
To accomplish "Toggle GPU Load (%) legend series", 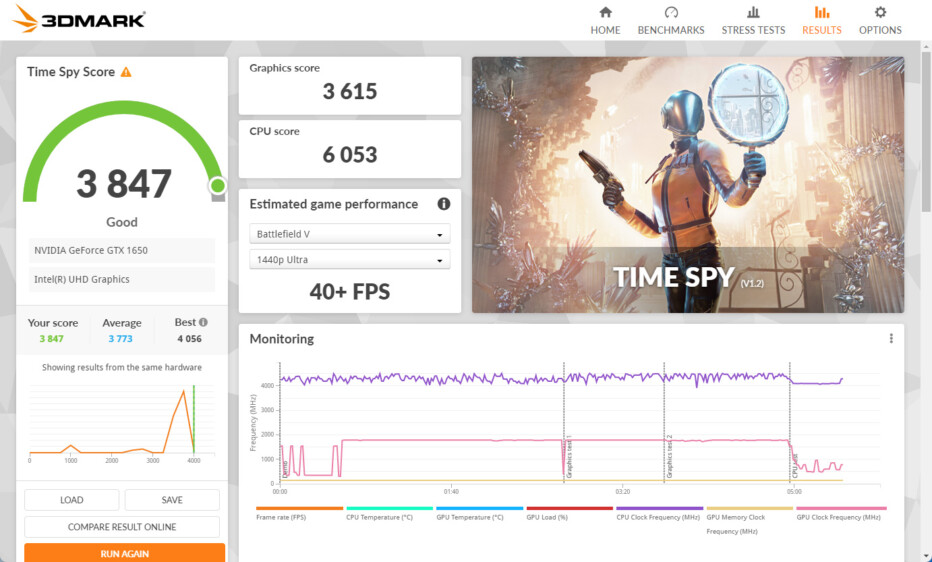I will [x=569, y=513].
